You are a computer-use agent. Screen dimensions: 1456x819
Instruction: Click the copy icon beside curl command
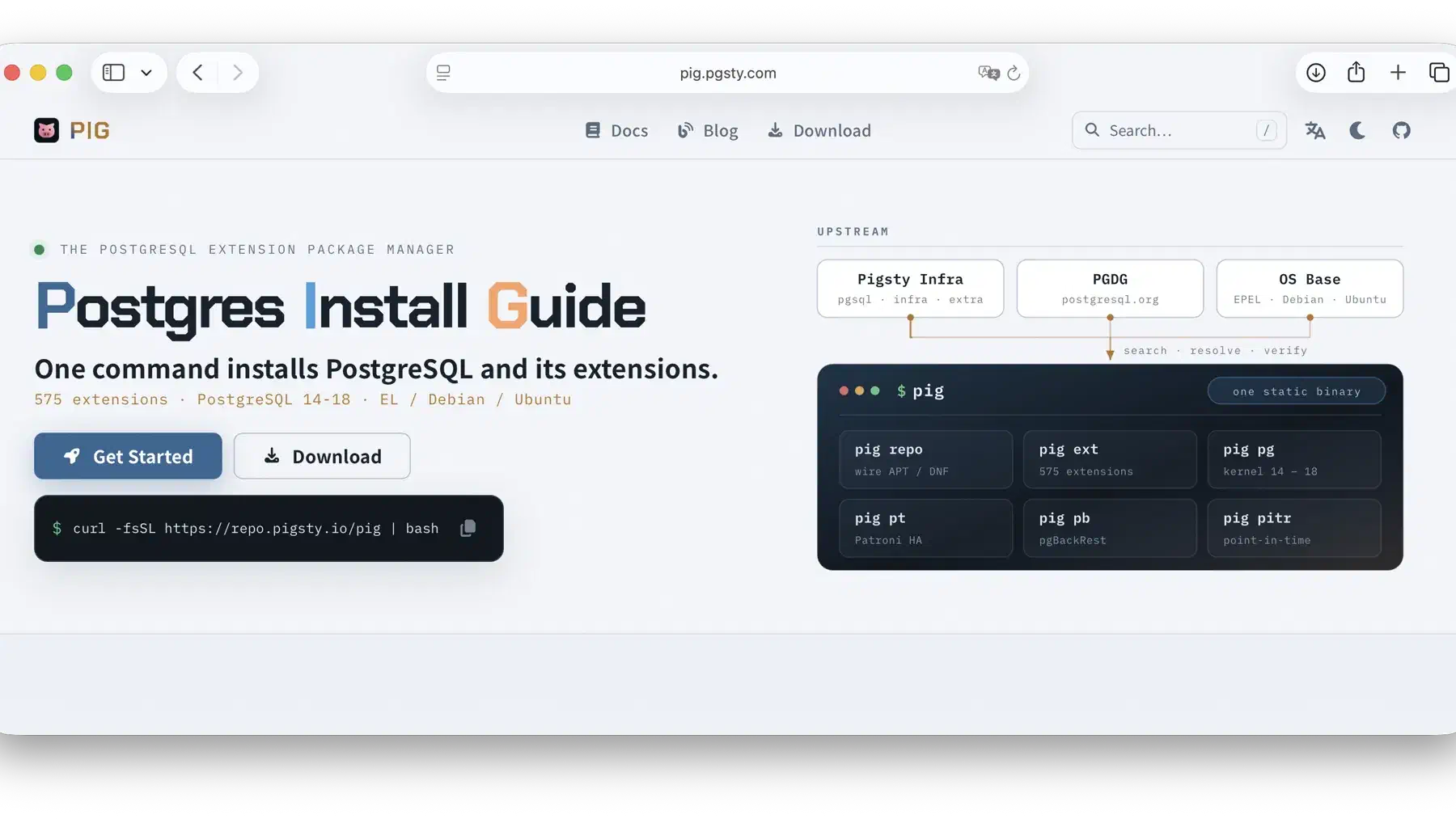tap(468, 528)
